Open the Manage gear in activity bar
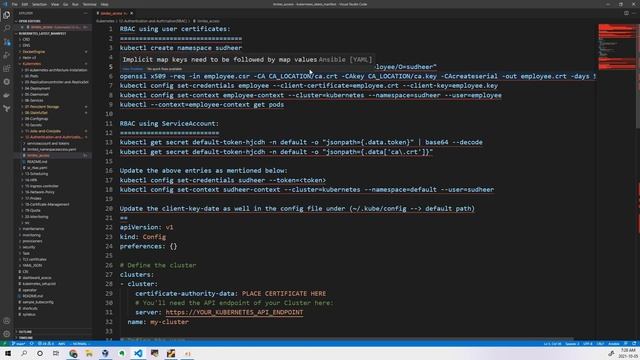 pos(7,334)
